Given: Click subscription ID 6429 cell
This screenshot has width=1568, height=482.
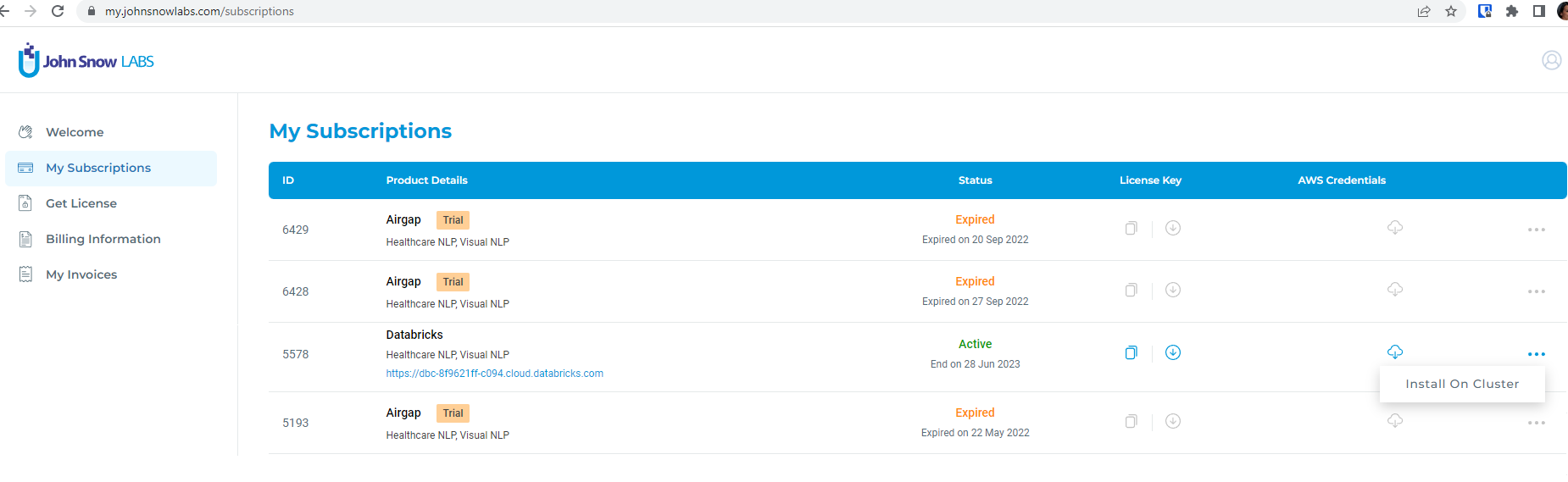Looking at the screenshot, I should (296, 230).
